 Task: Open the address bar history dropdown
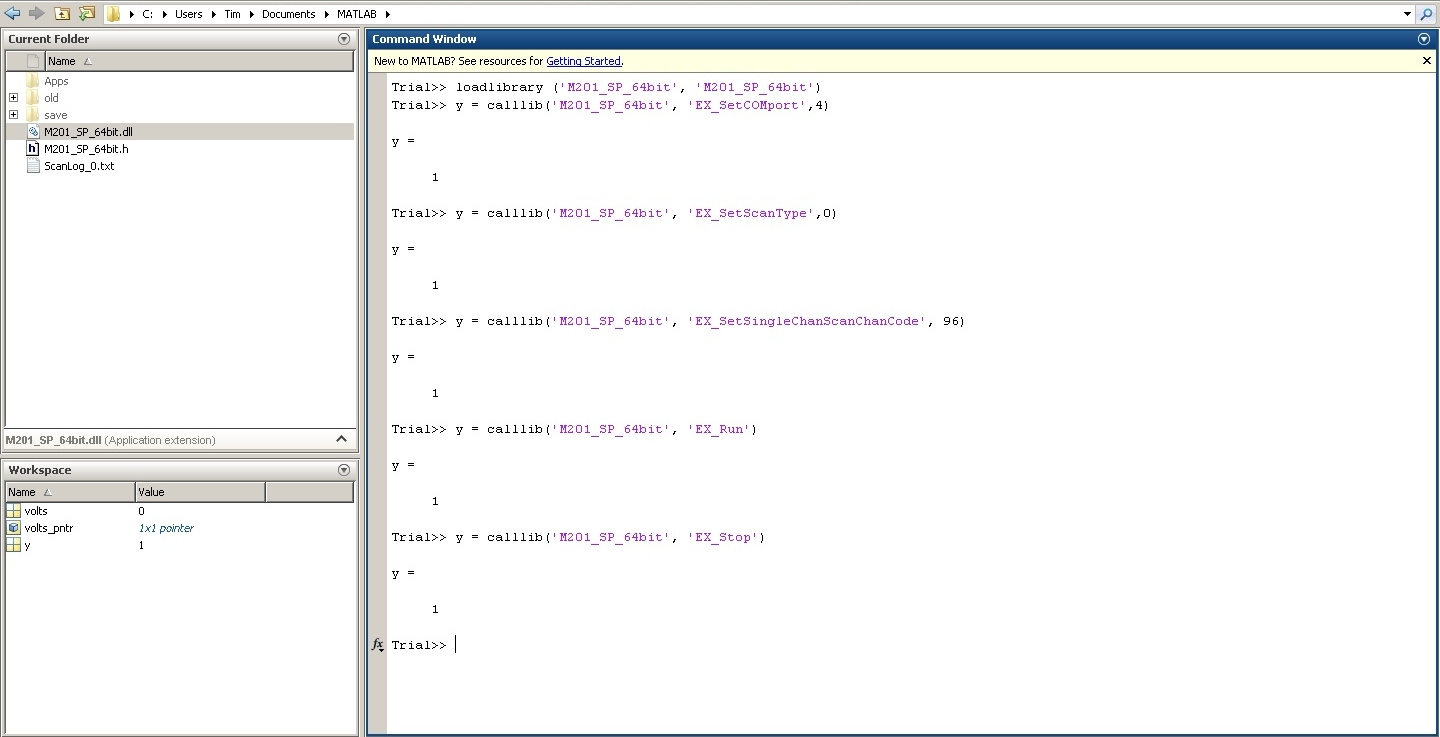tap(1407, 14)
